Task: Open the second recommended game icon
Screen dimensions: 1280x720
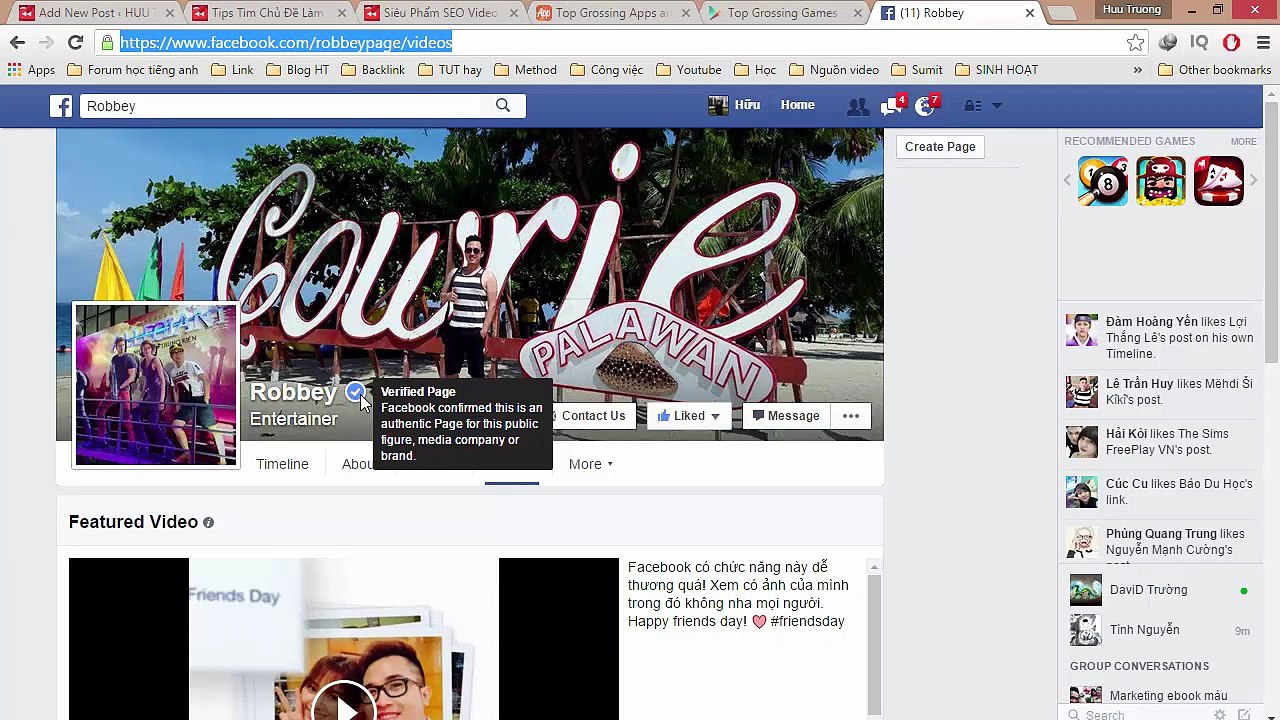Action: pos(1161,181)
